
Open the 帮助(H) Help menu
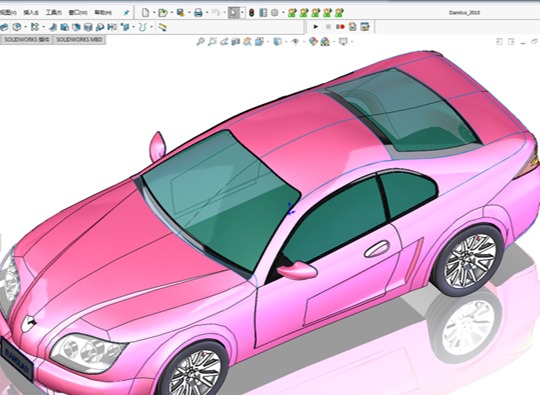103,13
